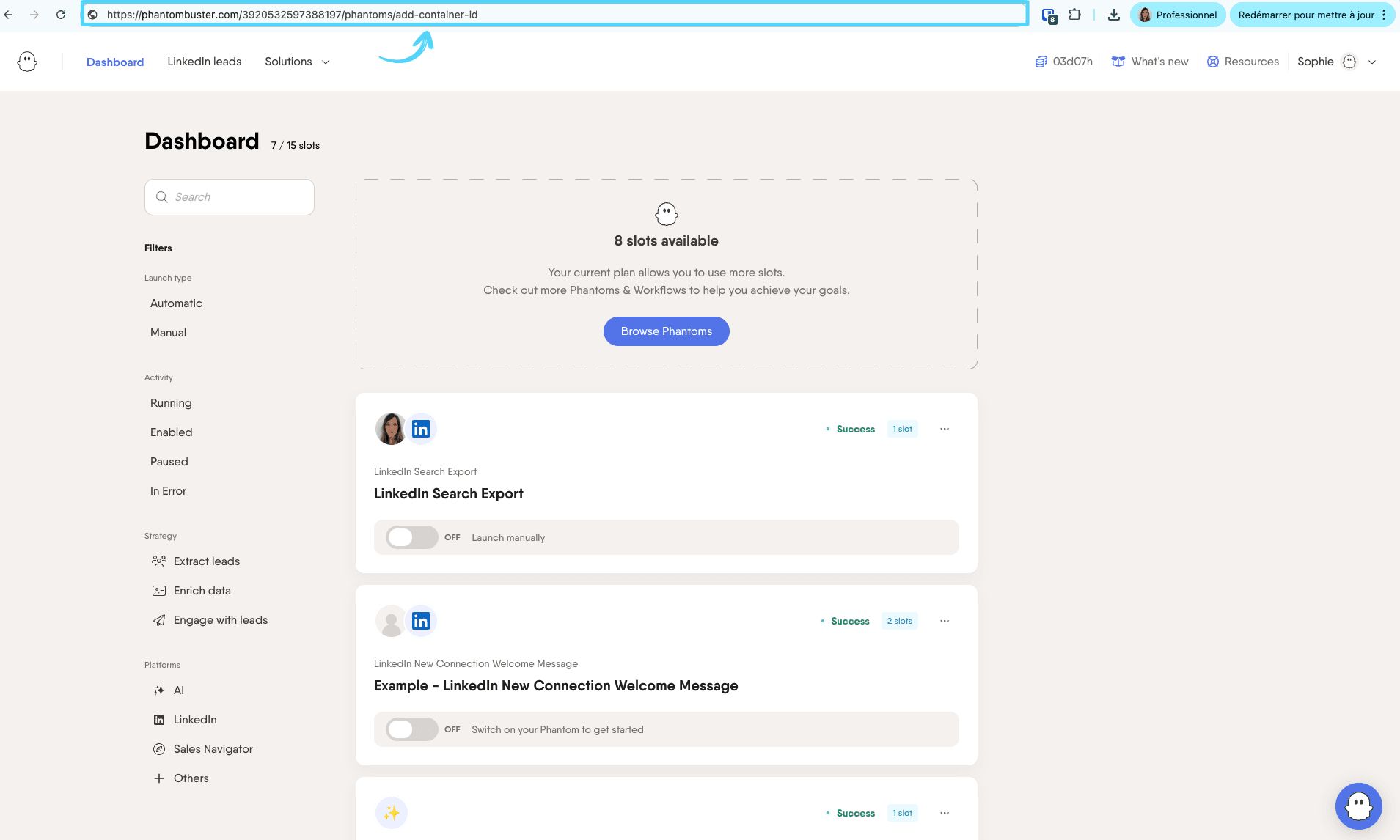Open the extension icon with badge 8
The width and height of the screenshot is (1400, 840).
click(x=1049, y=15)
